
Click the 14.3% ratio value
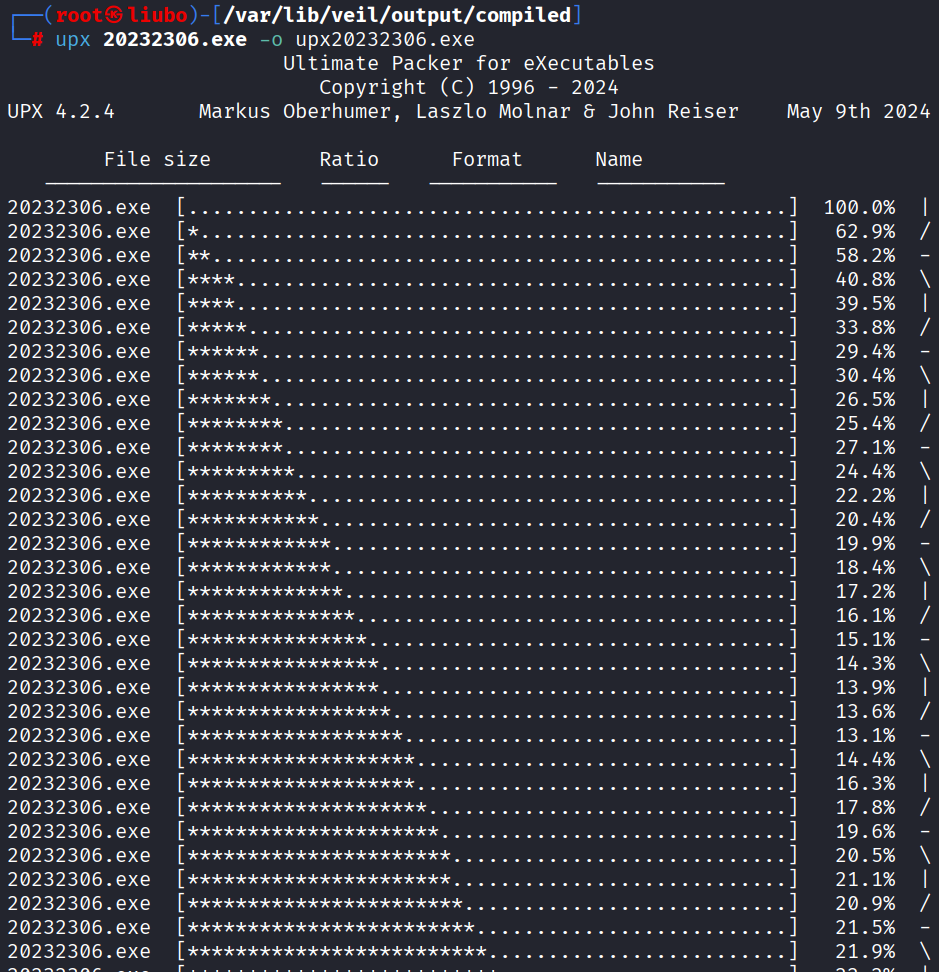click(865, 664)
